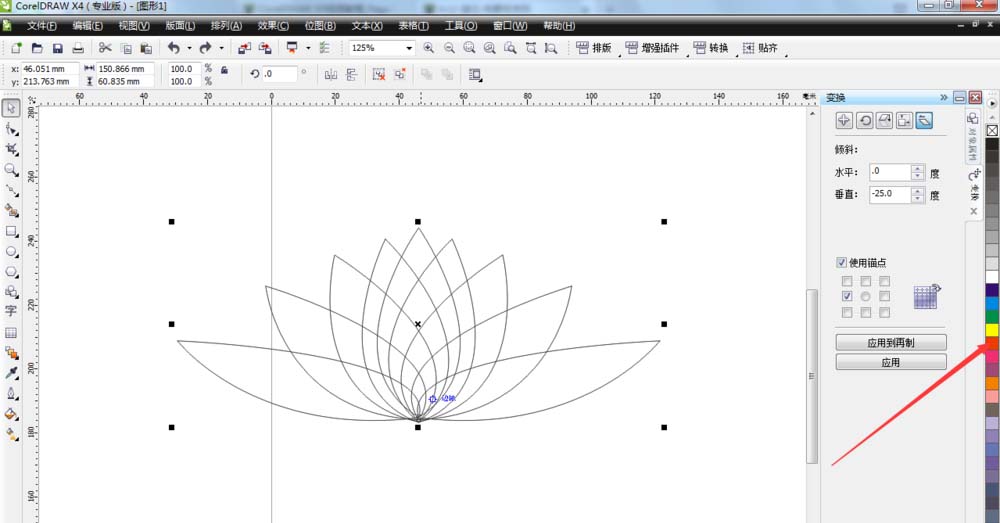Select the Crop tool
Image resolution: width=1000 pixels, height=523 pixels.
pos(11,149)
